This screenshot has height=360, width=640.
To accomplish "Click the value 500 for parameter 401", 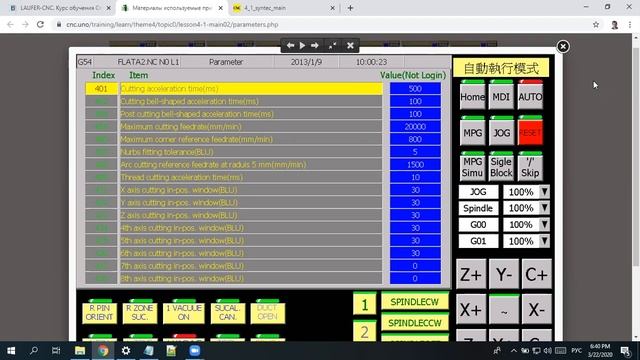I will [x=415, y=89].
